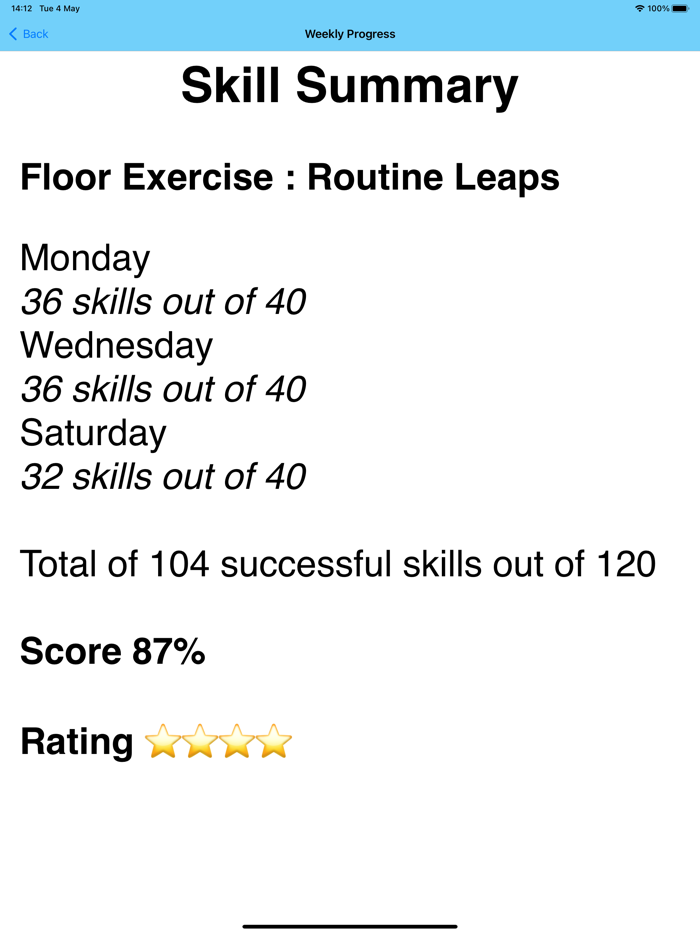Screen dimensions: 700x934
Task: Click the battery icon in status bar
Action: click(682, 9)
